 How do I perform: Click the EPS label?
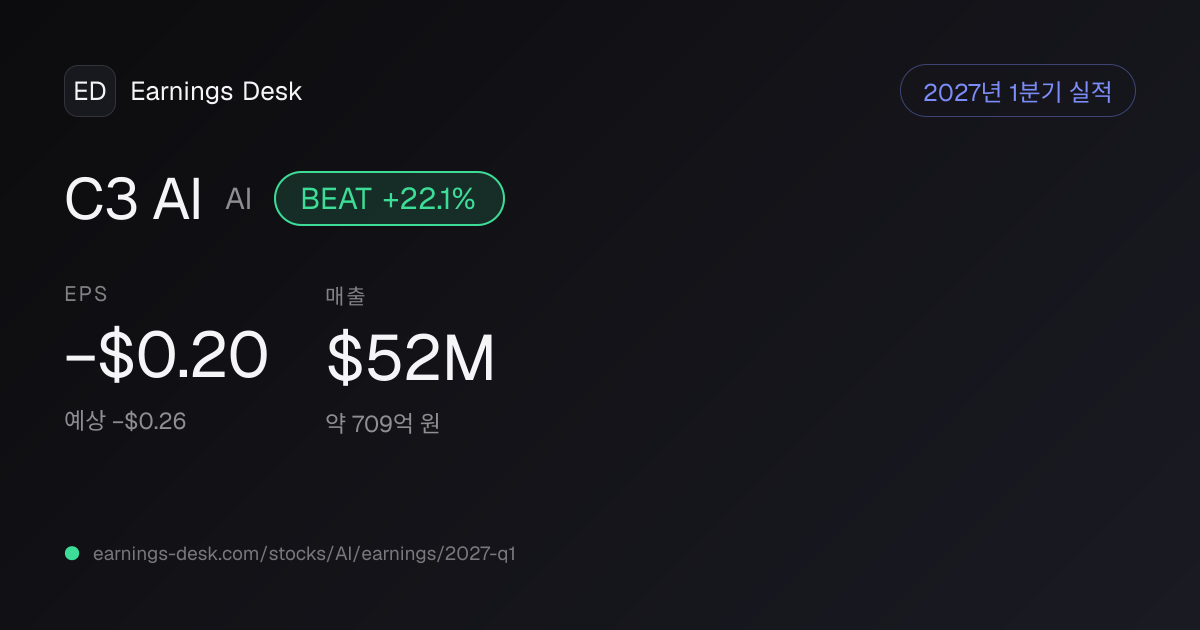tap(86, 294)
